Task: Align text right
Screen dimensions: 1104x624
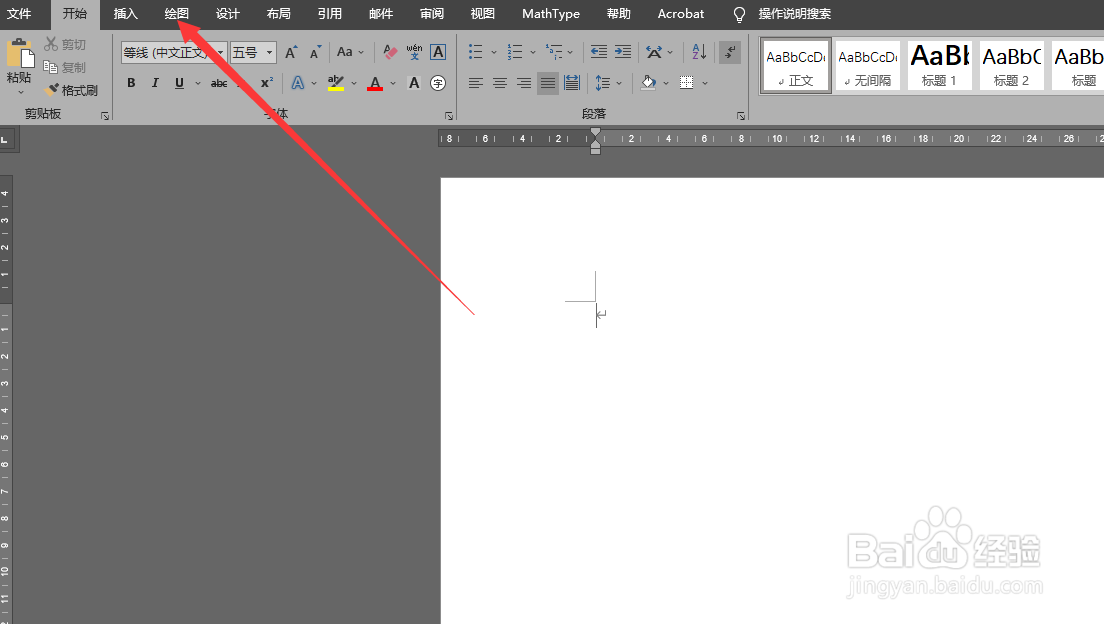Action: click(524, 83)
